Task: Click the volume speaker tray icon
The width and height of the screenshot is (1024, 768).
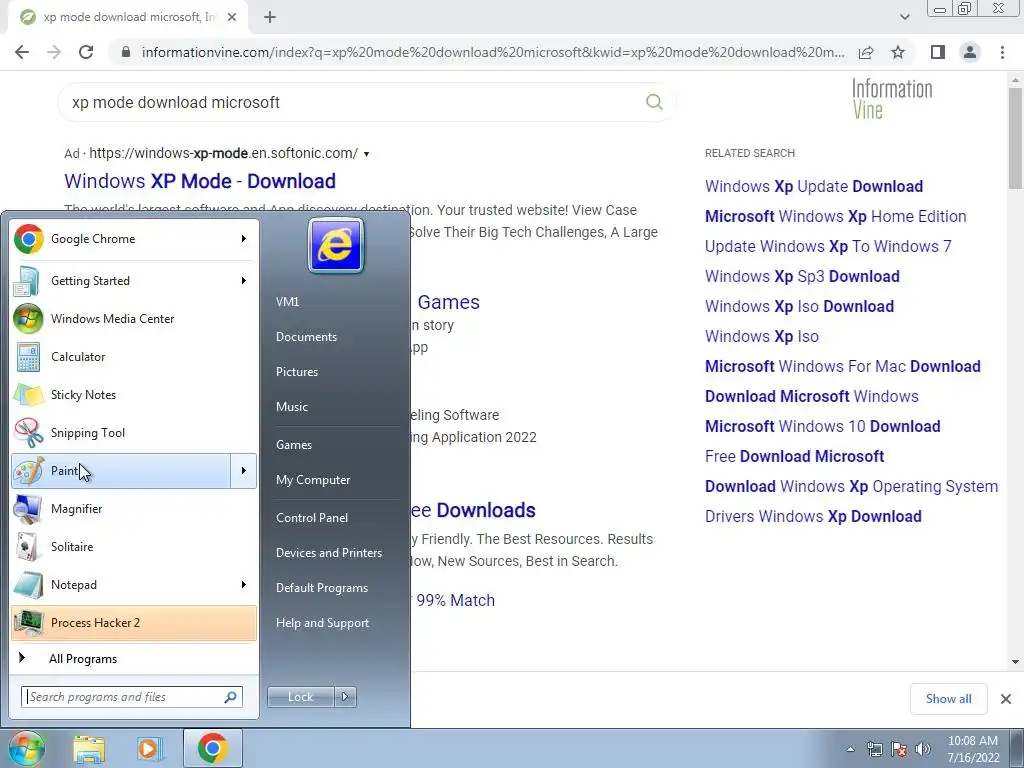Action: pos(923,749)
